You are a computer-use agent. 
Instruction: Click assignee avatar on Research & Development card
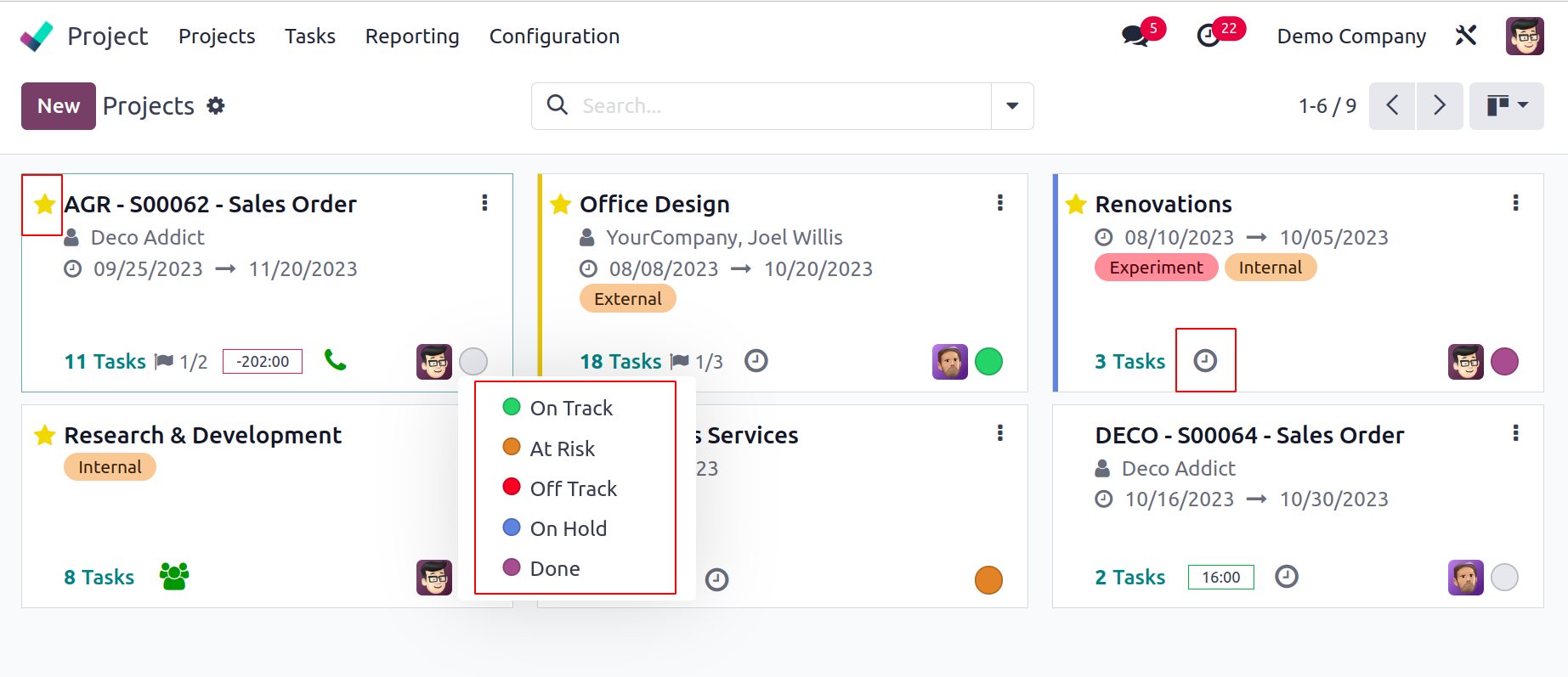[434, 578]
